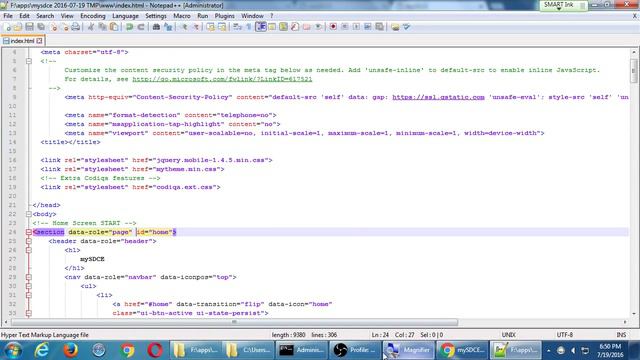
Task: Click the spell-check plugin checkmark icon
Action: coord(406,27)
